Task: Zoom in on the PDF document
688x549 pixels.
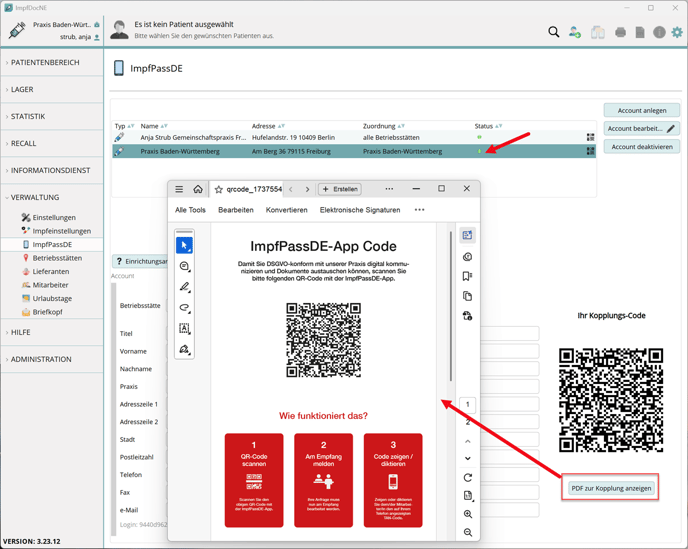Action: tap(468, 514)
